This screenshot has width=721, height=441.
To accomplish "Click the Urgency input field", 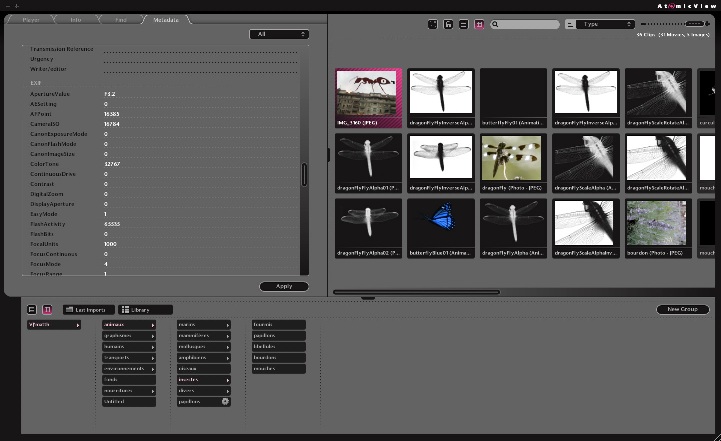I will click(x=200, y=59).
